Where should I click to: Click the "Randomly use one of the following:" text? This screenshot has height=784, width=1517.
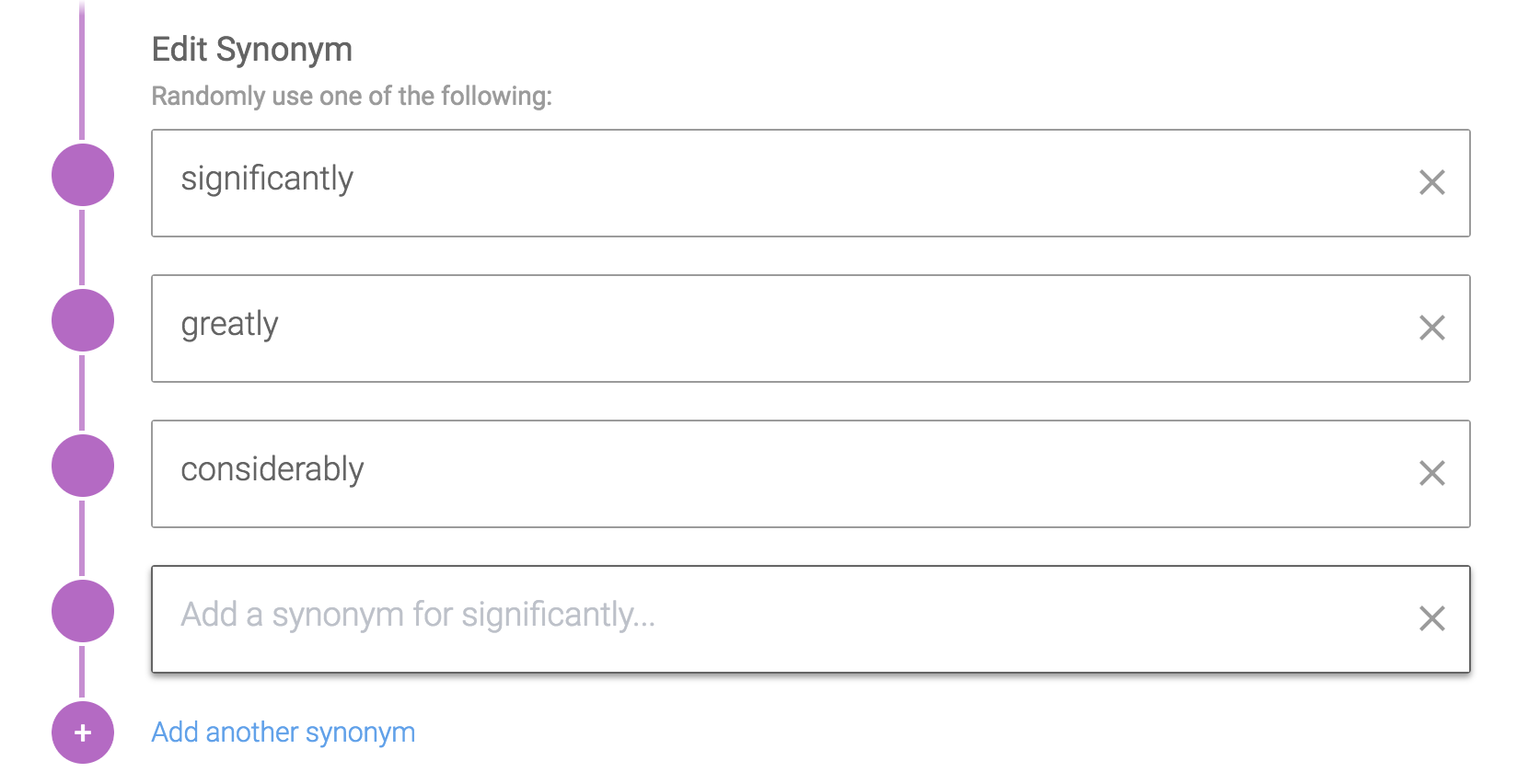click(x=352, y=96)
